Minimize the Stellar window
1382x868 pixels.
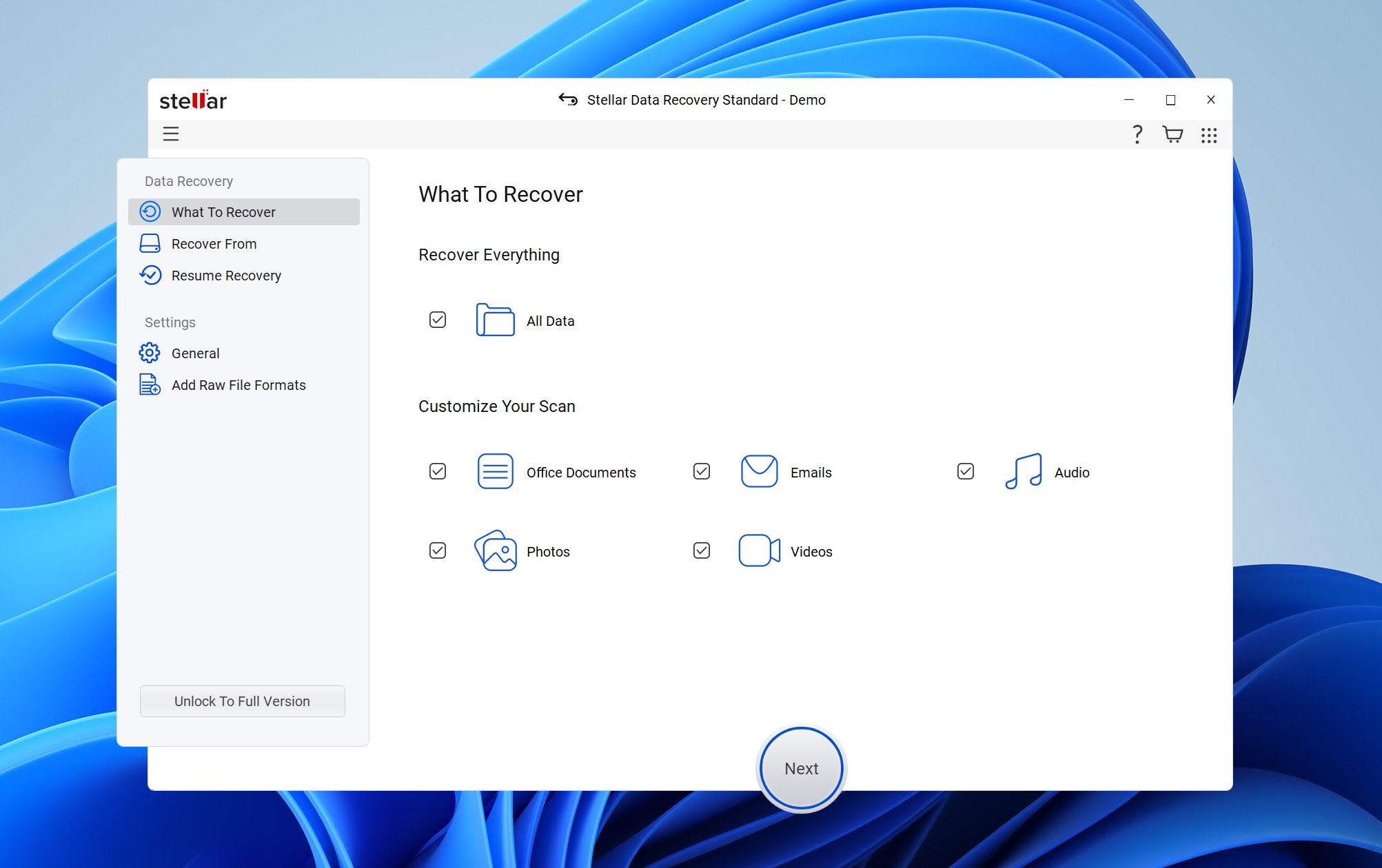coord(1128,100)
